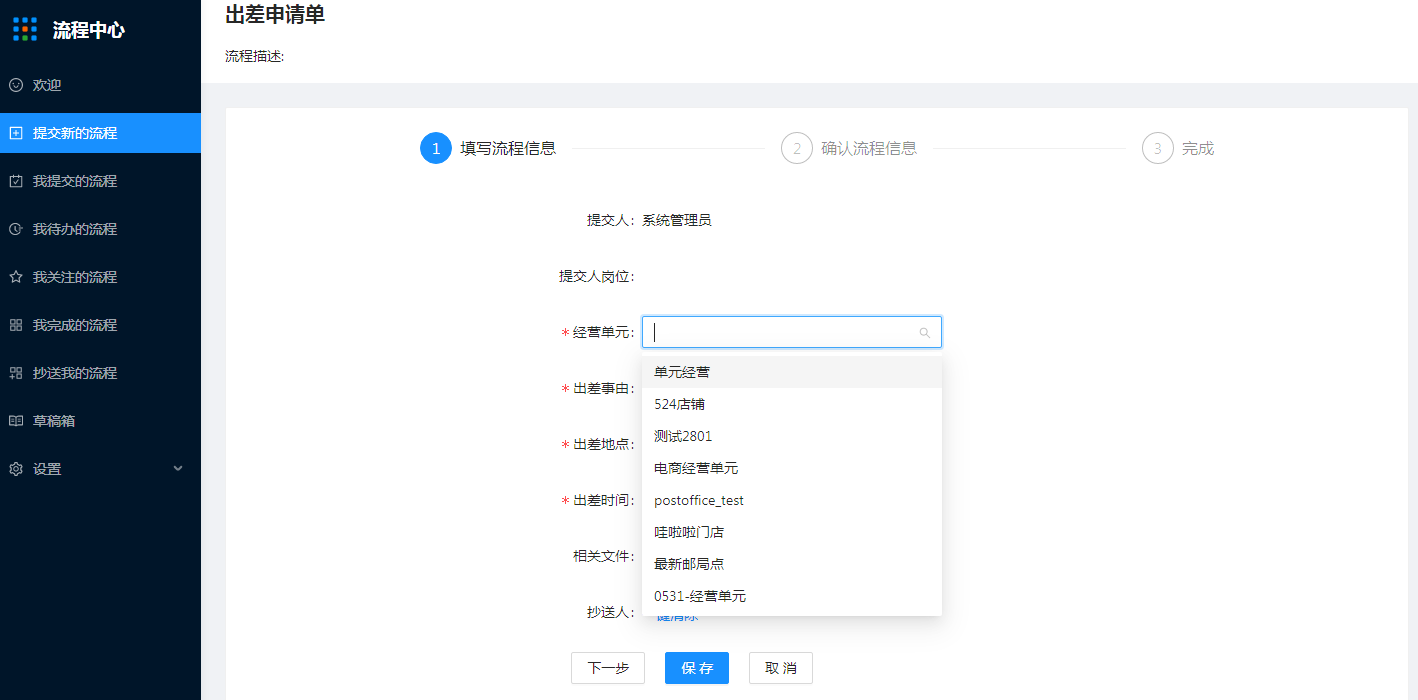Open 我关注的流程 from sidebar
Viewport: 1418px width, 700px height.
[x=100, y=277]
